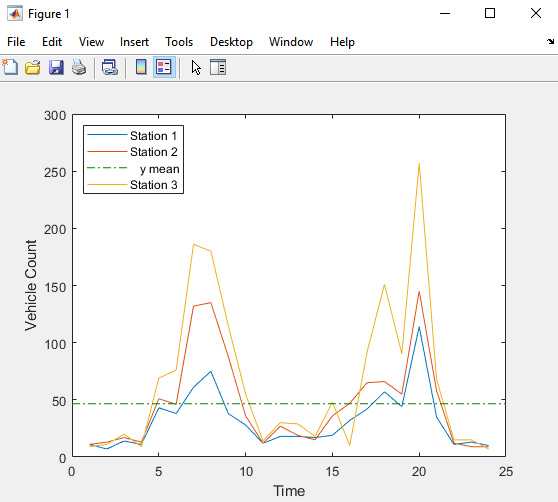Click the x-axis tick label 25
The image size is (558, 502).
506,472
